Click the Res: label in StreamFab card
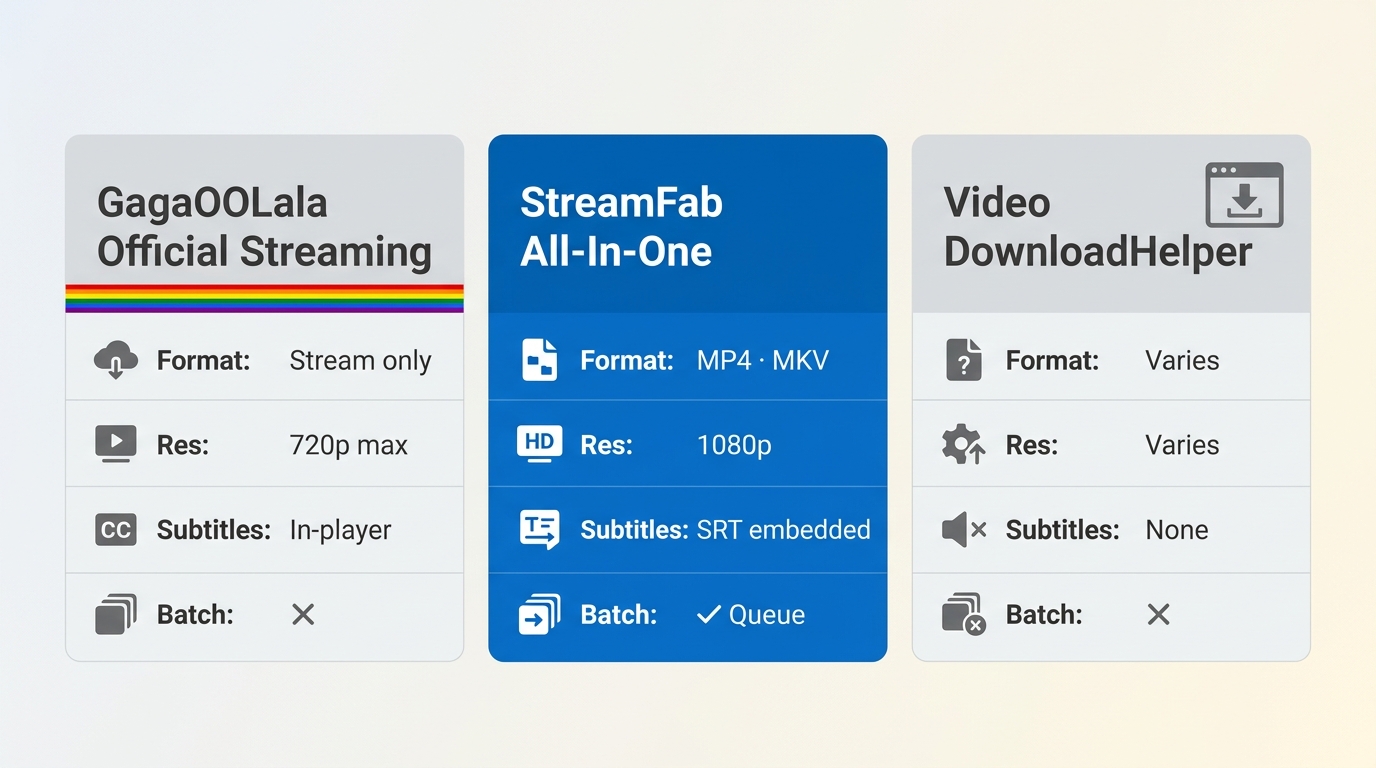The image size is (1376, 768). [607, 445]
